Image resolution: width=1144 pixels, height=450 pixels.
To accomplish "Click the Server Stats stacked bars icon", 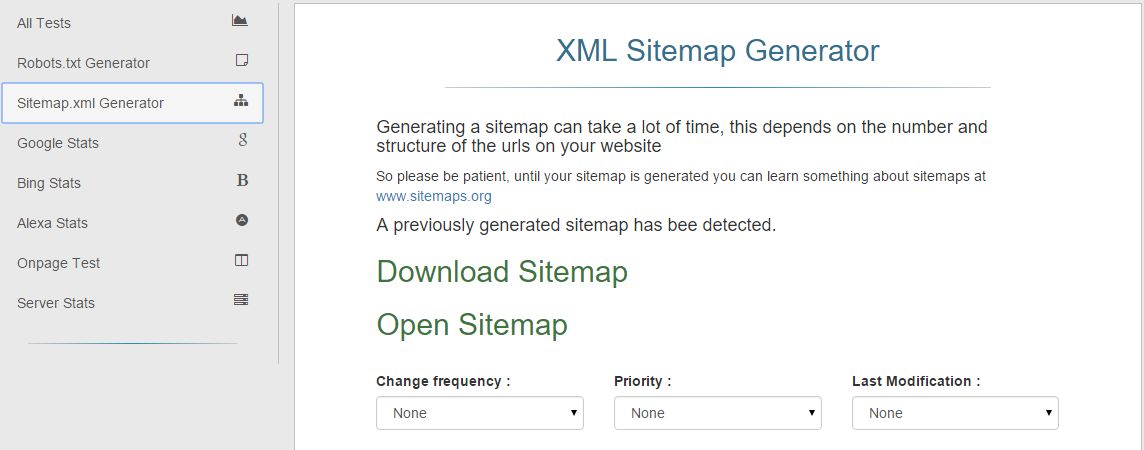I will tap(241, 300).
